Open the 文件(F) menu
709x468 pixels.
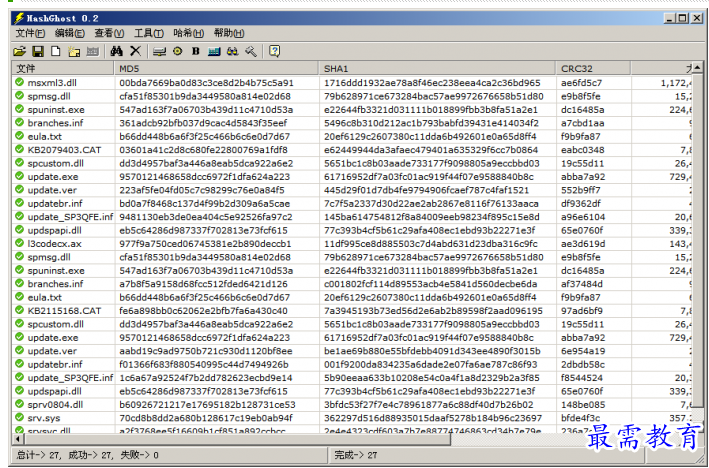pos(31,33)
